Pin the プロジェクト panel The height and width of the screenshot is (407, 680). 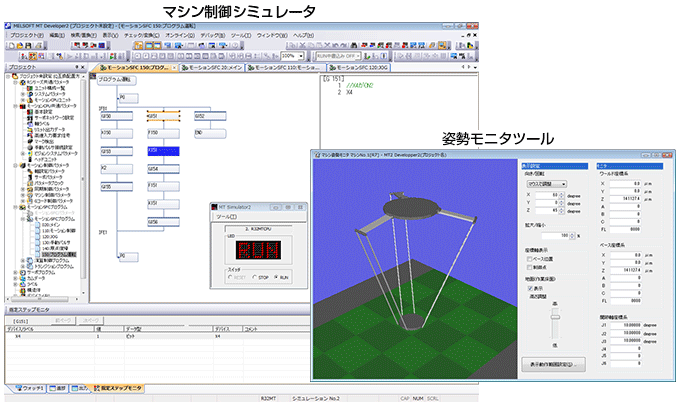click(x=77, y=67)
